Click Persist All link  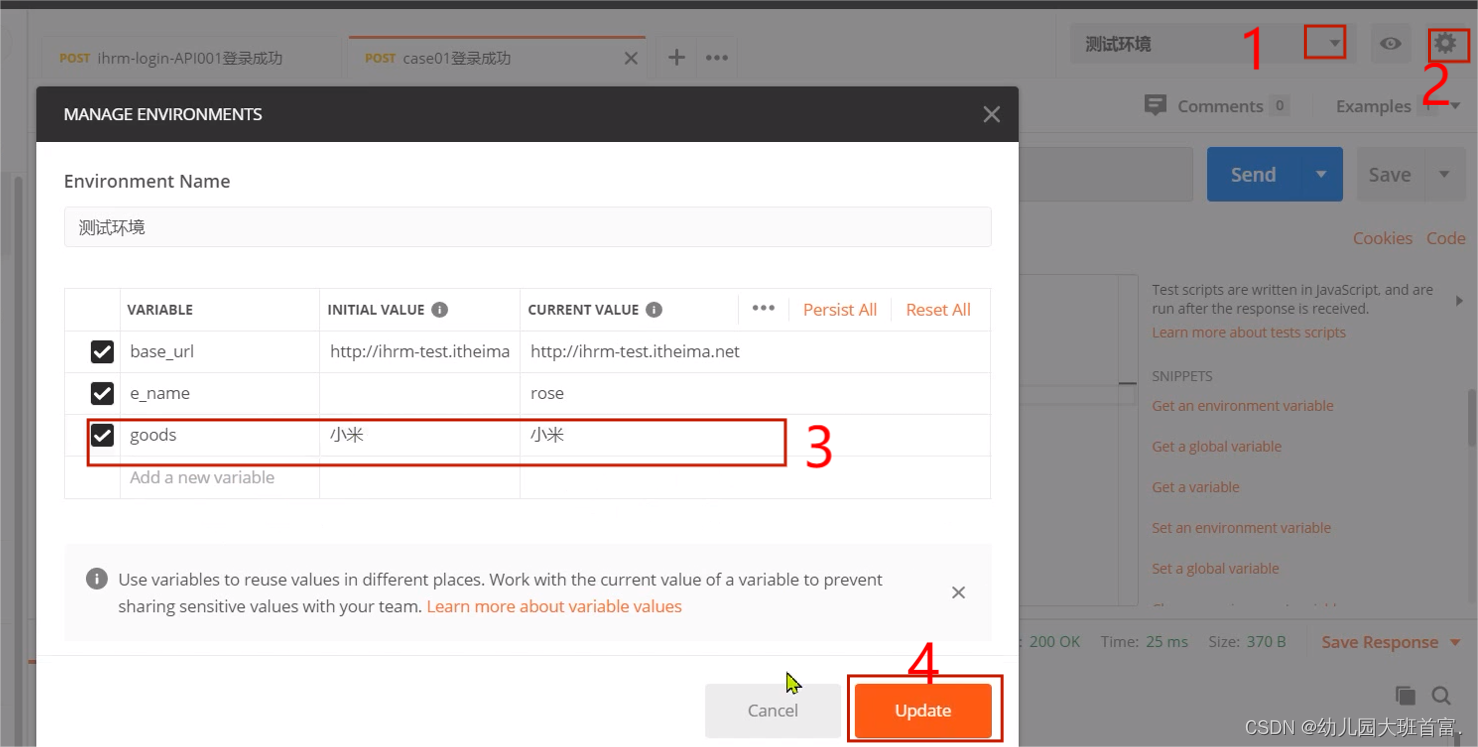[x=840, y=310]
